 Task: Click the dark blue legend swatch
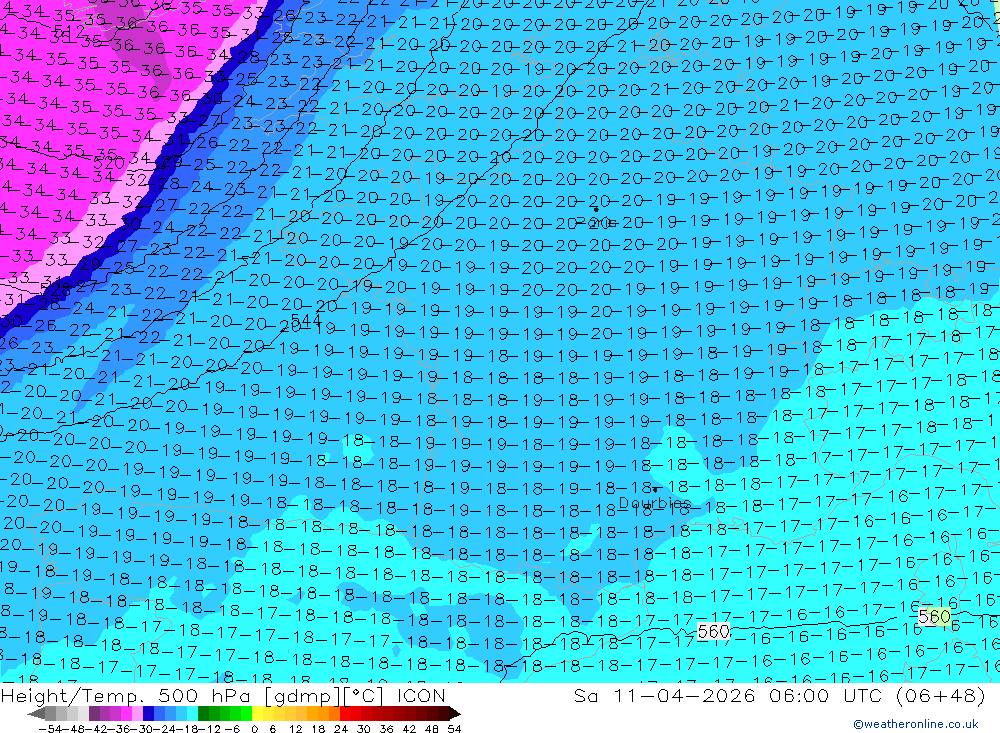[x=148, y=714]
